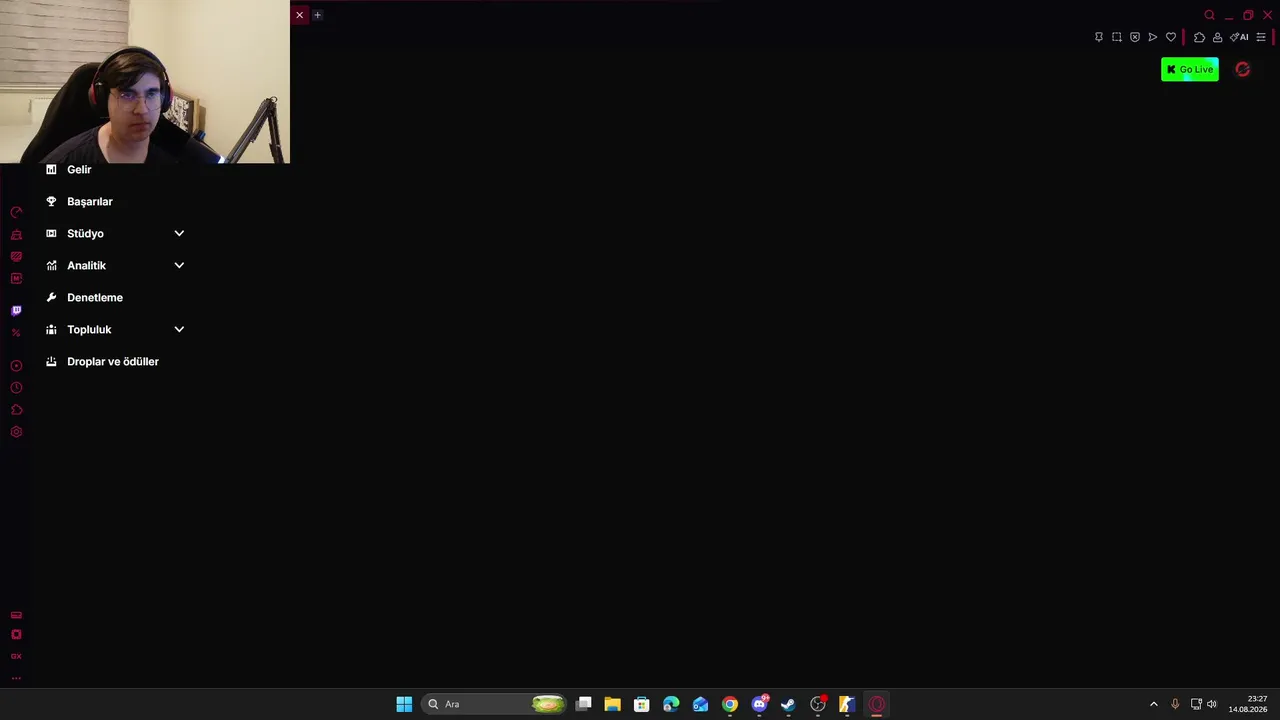Screen dimensions: 1280x720
Task: Open Google Chrome from the taskbar
Action: click(x=730, y=704)
